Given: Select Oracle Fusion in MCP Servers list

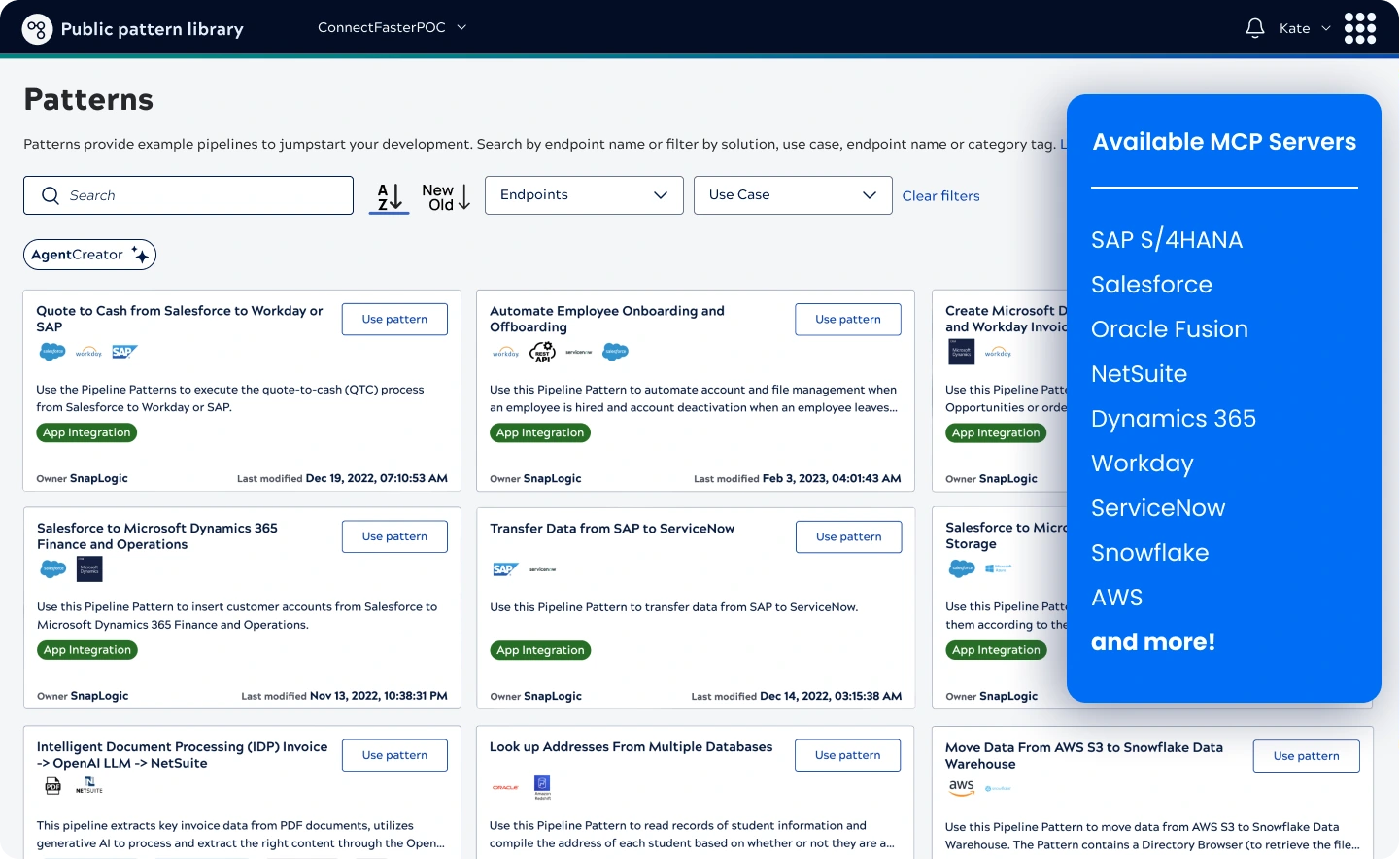Looking at the screenshot, I should click(x=1170, y=329).
